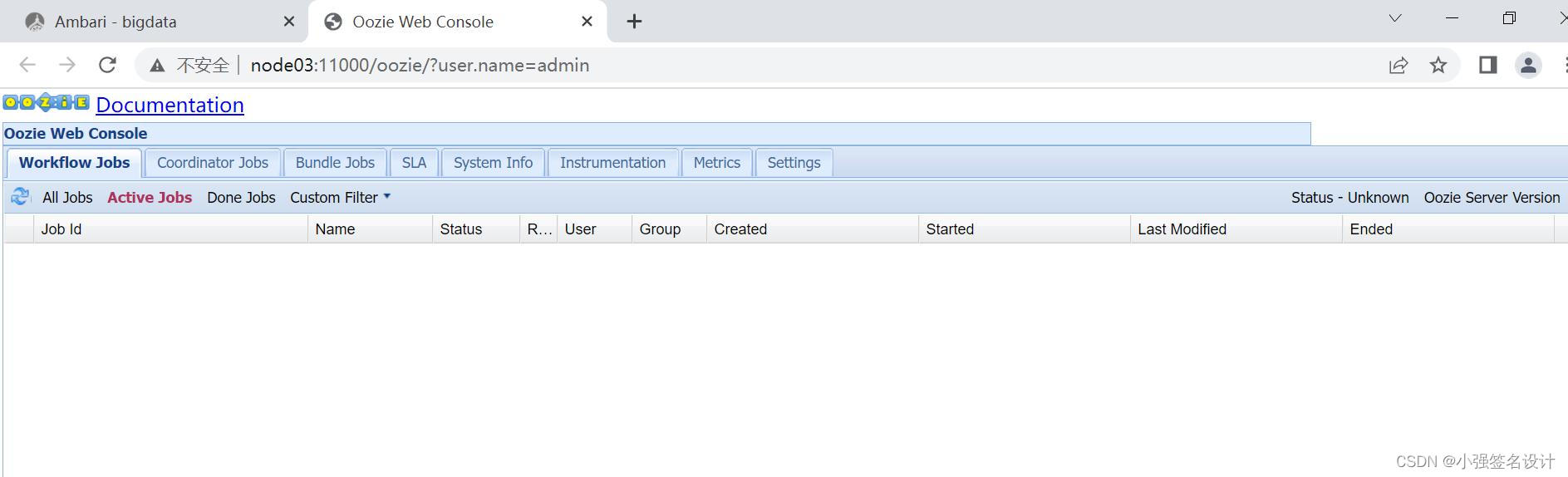Sort by the Group column header
1568x477 pixels.
669,229
